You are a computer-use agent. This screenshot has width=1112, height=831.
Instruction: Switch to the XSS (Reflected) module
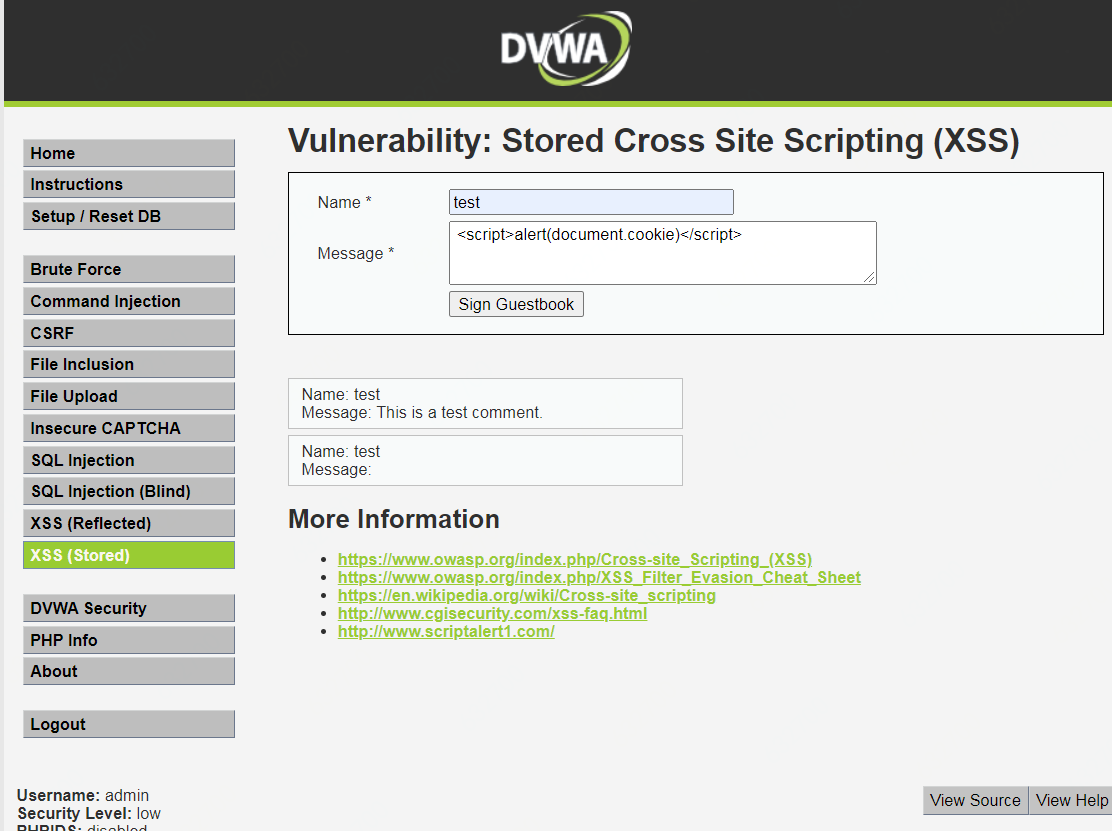point(128,523)
